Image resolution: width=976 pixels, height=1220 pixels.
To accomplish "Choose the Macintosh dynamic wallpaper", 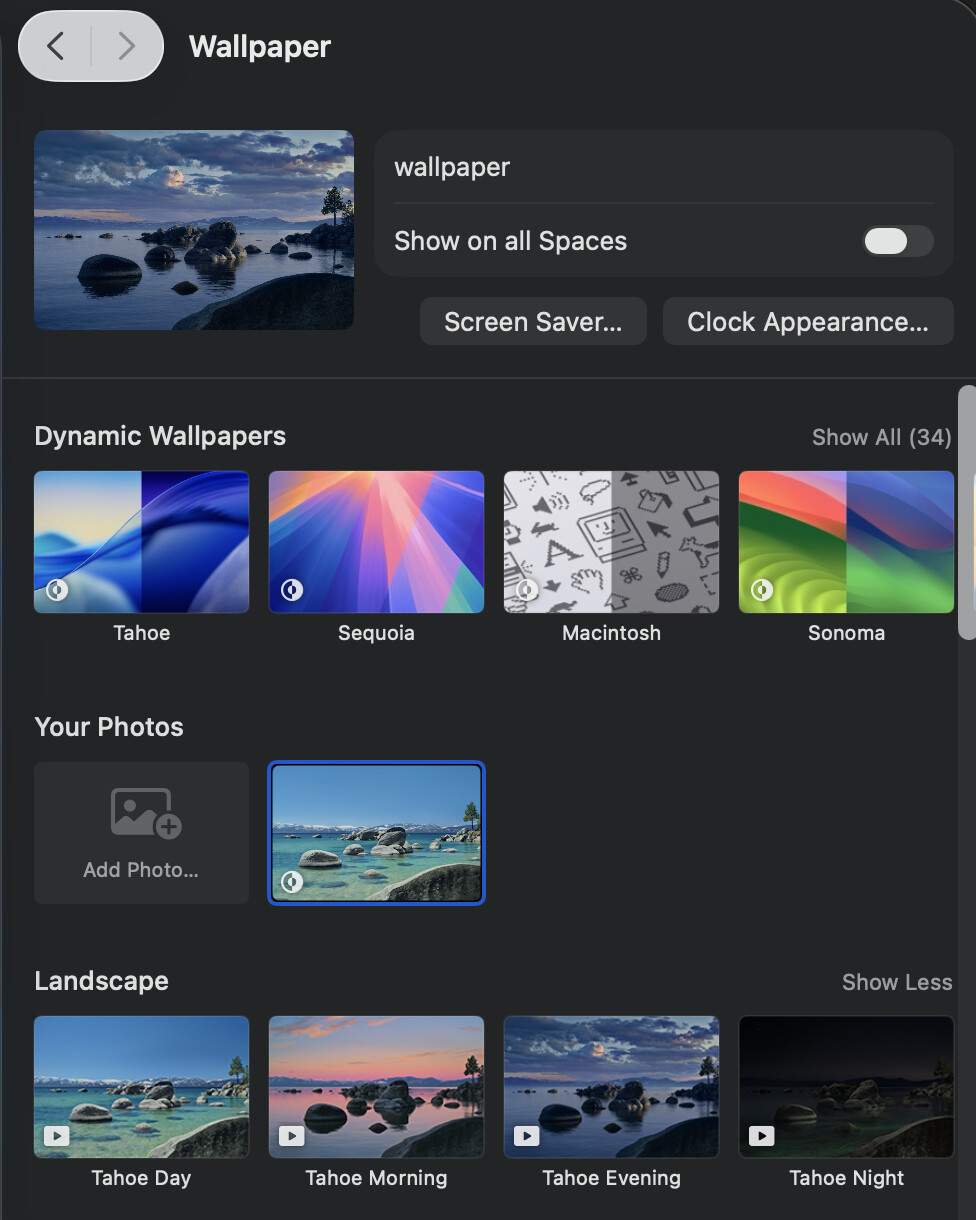I will [x=611, y=542].
